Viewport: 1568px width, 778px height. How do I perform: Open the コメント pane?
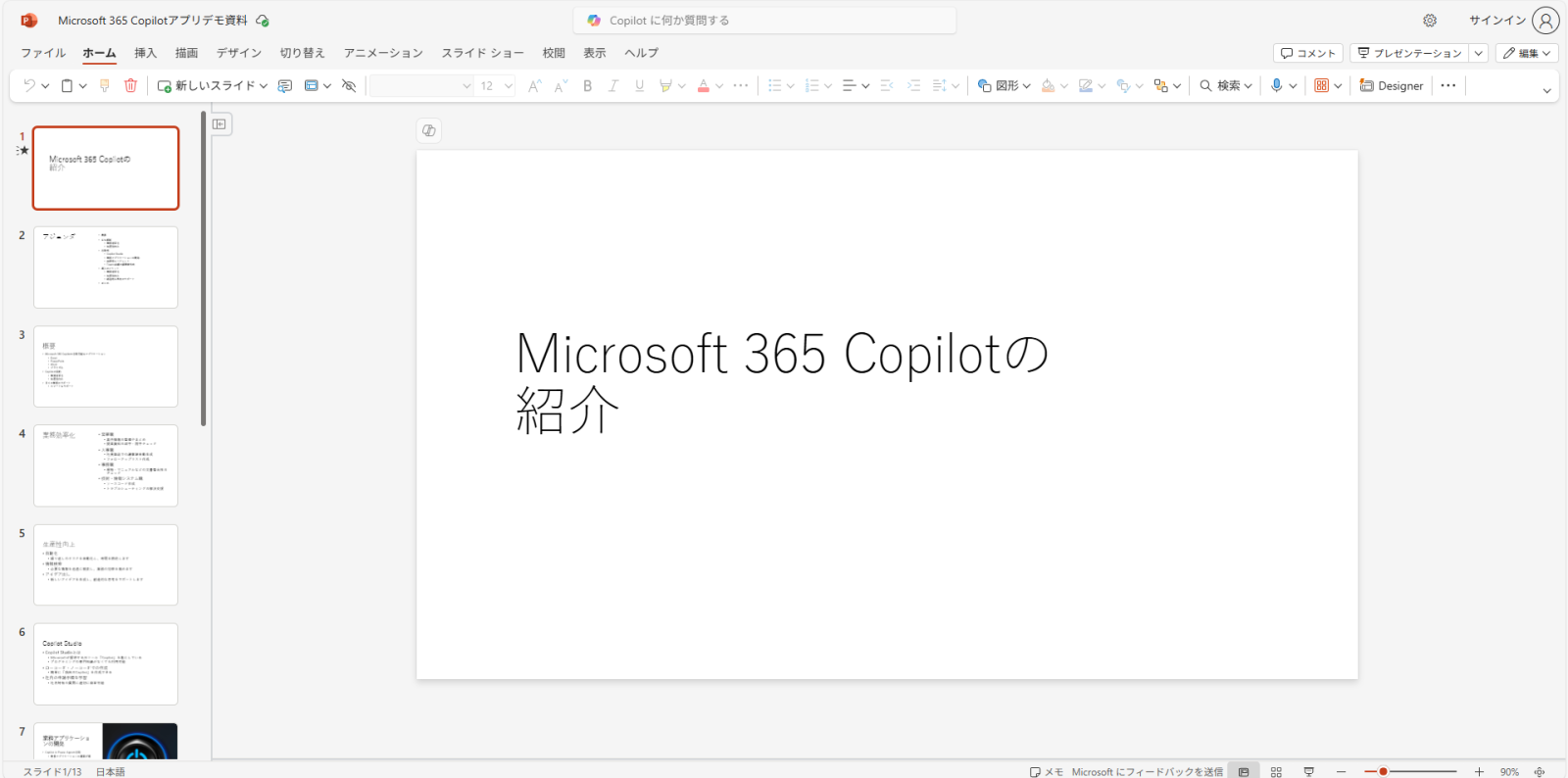click(x=1308, y=53)
